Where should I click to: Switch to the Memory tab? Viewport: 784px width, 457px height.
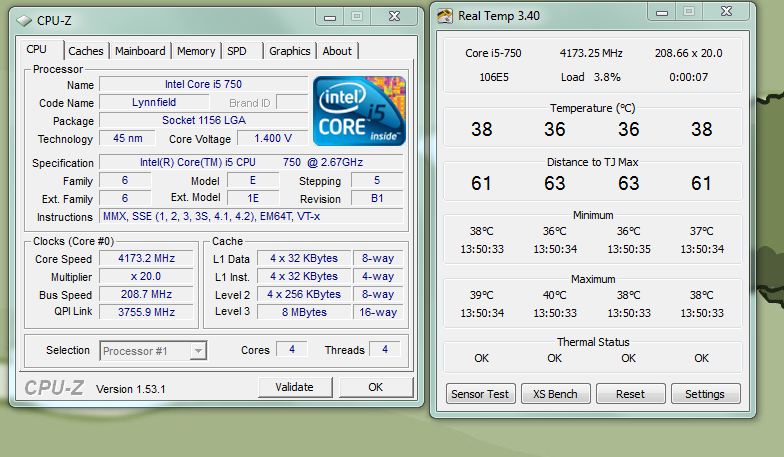tap(196, 51)
